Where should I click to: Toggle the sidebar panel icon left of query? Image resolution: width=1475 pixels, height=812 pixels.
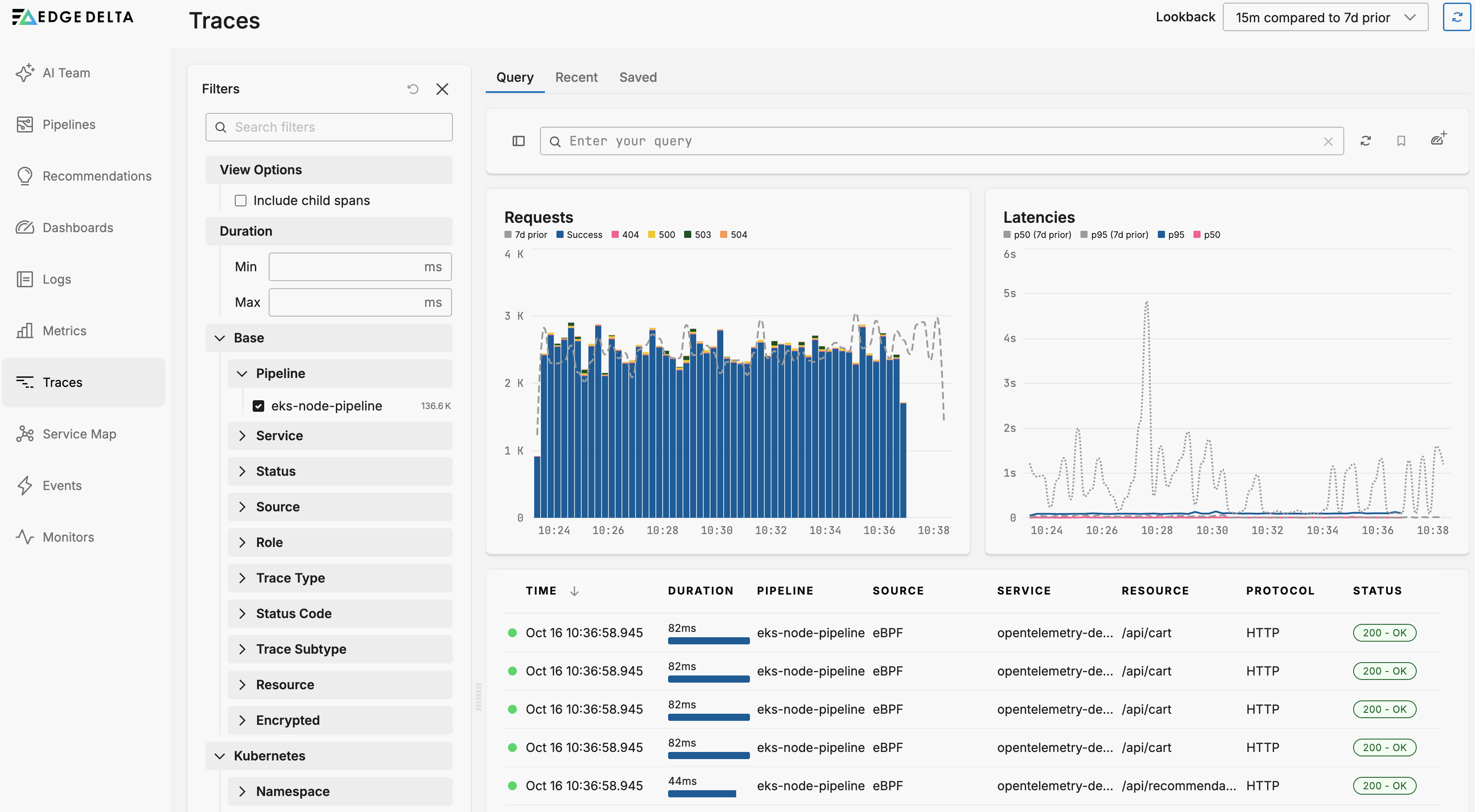(518, 141)
